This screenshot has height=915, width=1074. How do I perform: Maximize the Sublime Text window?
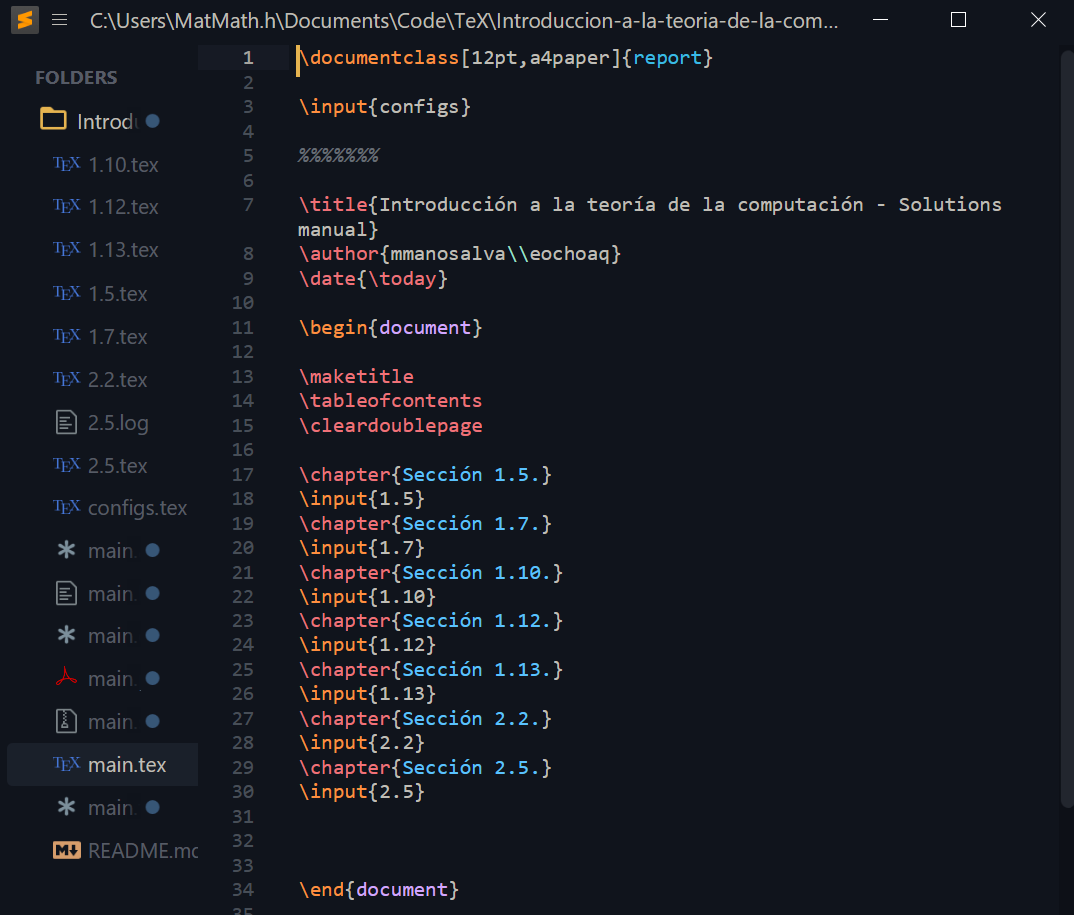(x=958, y=20)
